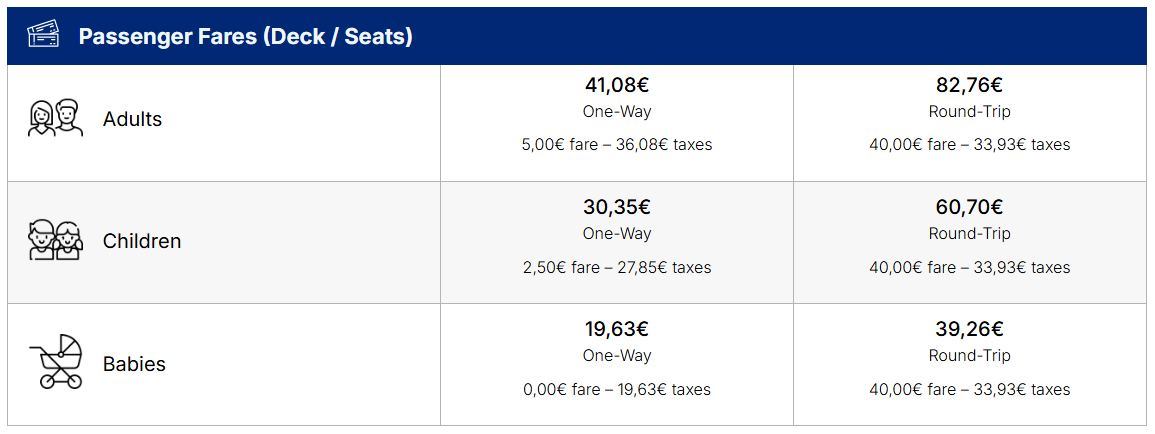Click the One-Way label under 41,08€
The height and width of the screenshot is (434, 1155).
(617, 112)
